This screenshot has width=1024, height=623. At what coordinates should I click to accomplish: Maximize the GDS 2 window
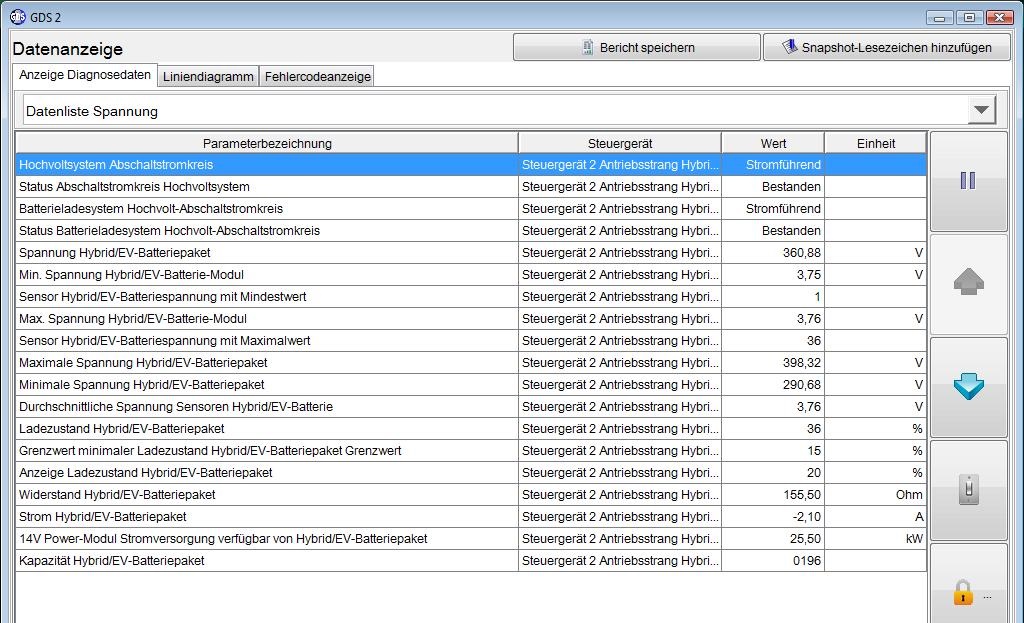(969, 17)
